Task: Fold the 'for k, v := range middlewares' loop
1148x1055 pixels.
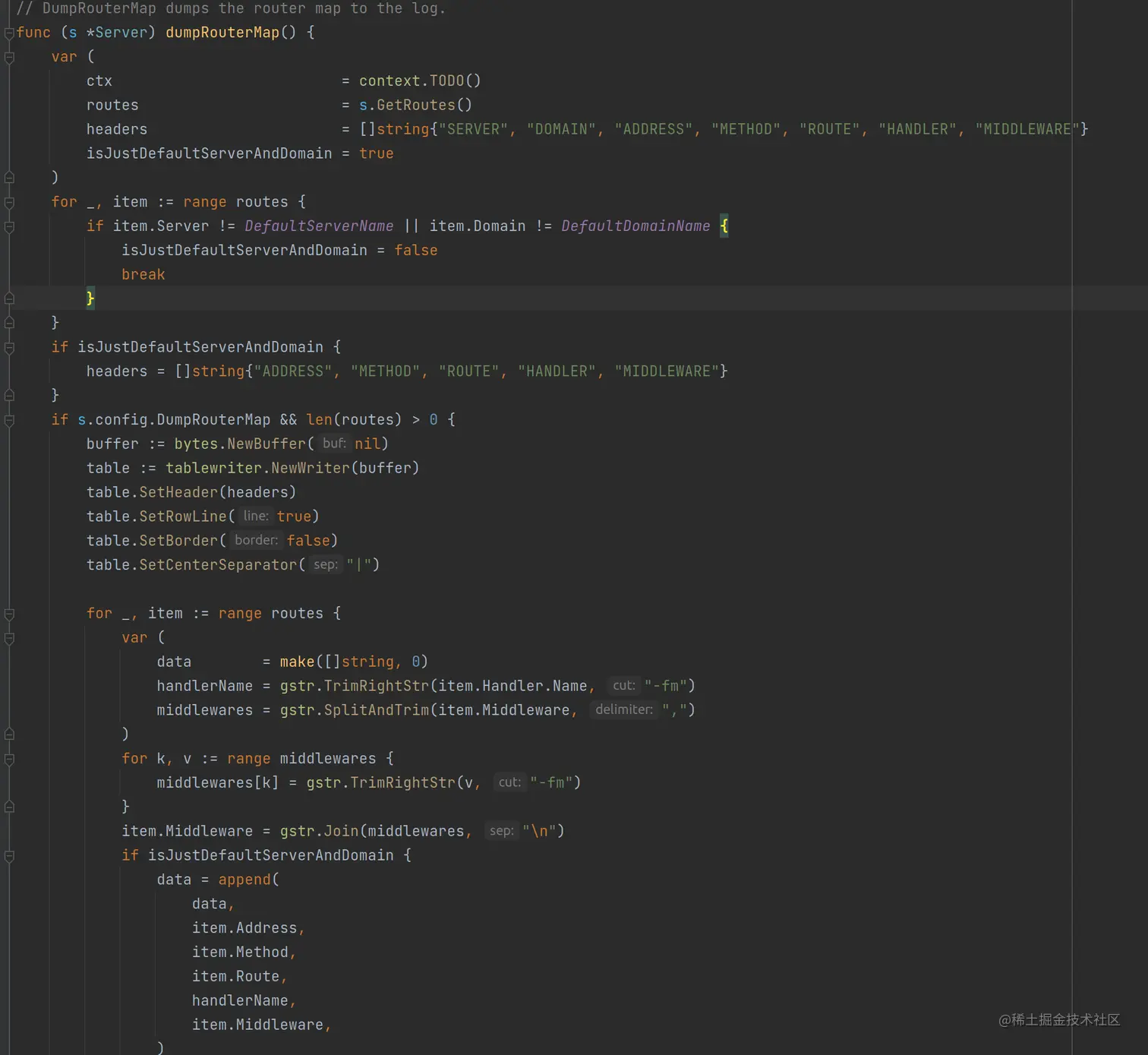Action: click(9, 759)
